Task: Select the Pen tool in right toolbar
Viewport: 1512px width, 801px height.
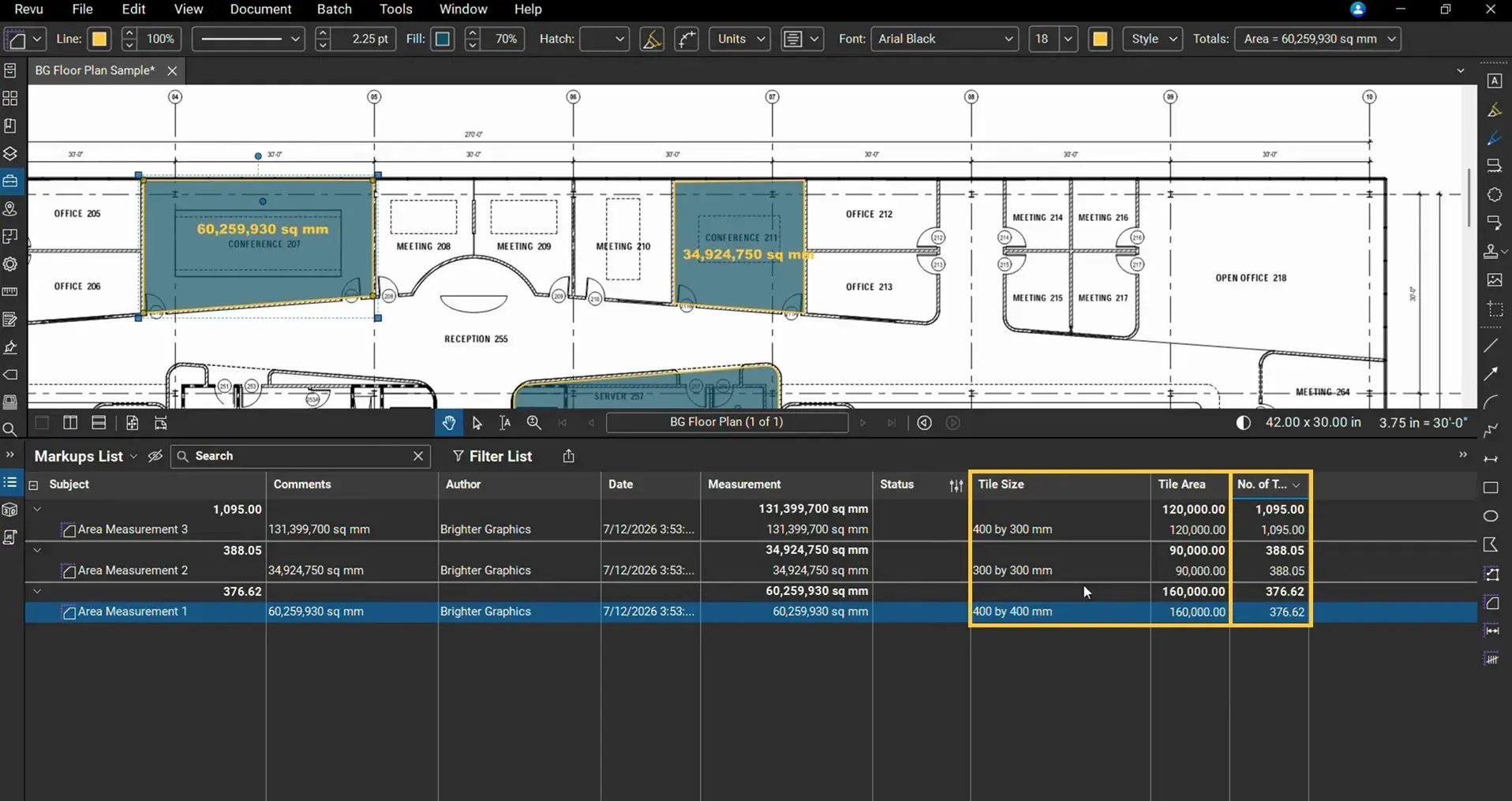Action: [1494, 138]
